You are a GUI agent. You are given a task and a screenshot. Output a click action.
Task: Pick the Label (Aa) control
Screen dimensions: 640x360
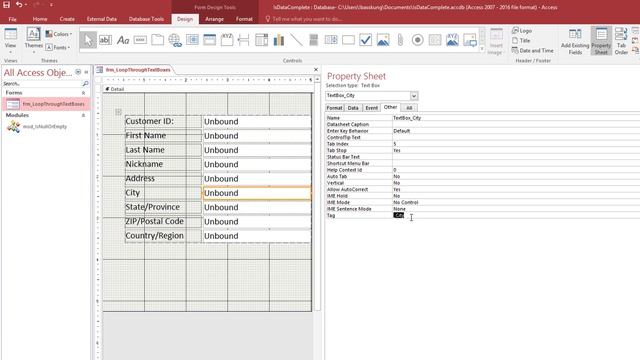pos(123,40)
